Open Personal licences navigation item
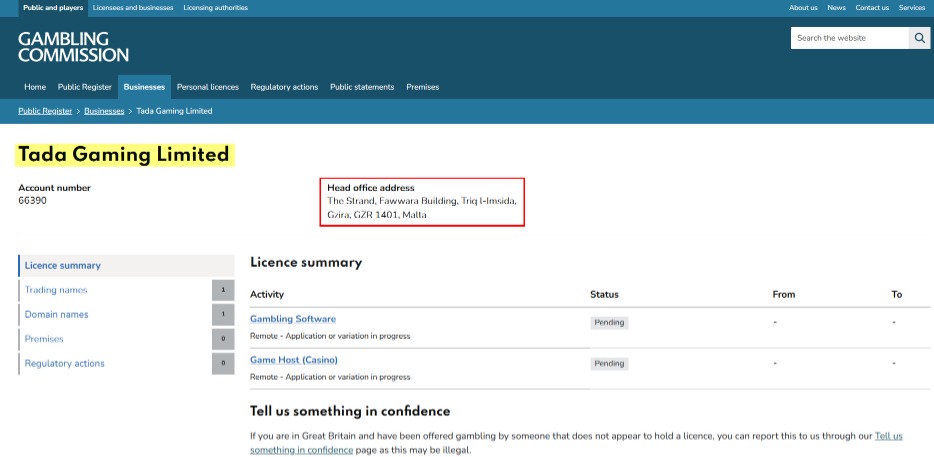The width and height of the screenshot is (934, 457). click(208, 87)
